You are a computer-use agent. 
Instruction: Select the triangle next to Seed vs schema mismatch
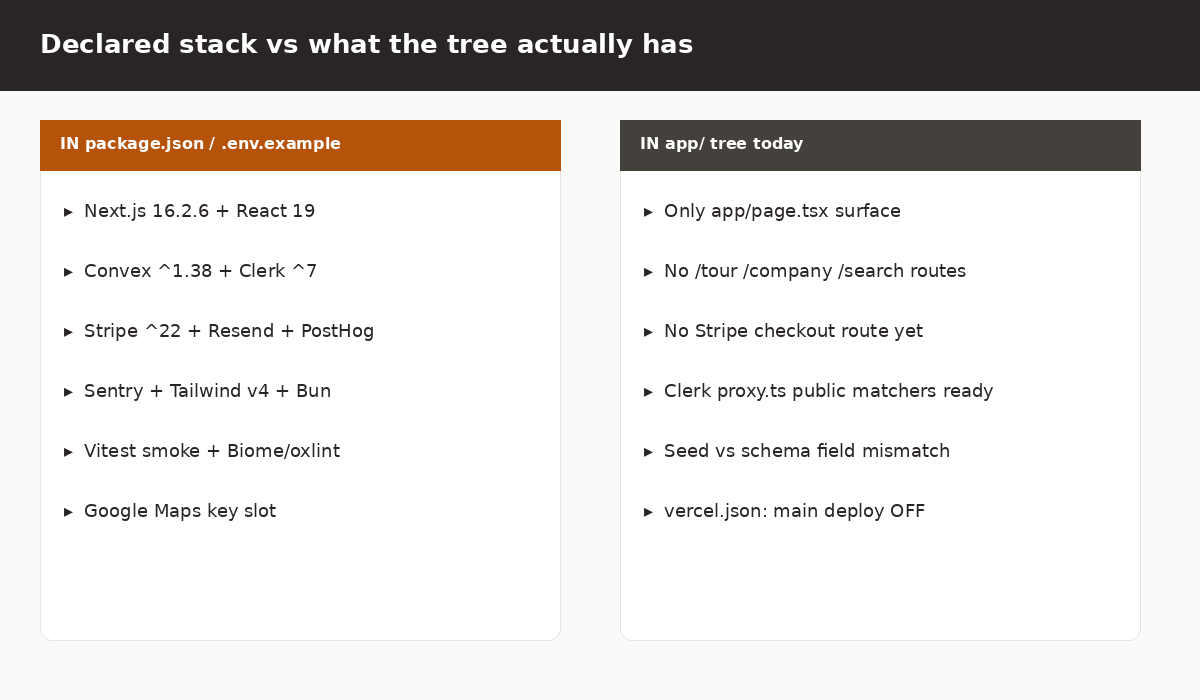(648, 452)
